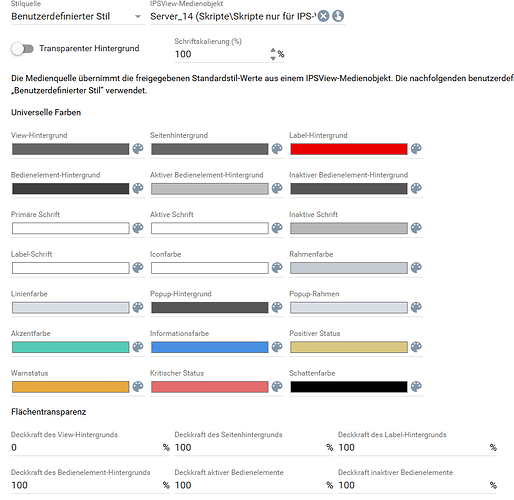
Task: Open palette icon next to Aktive Schrift
Action: 277,228
